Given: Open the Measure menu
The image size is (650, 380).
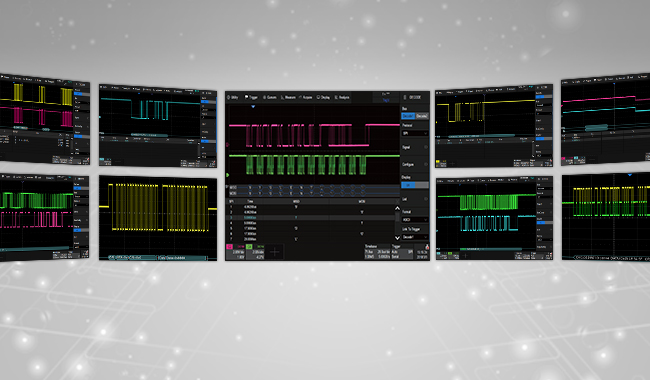Looking at the screenshot, I should [x=288, y=97].
